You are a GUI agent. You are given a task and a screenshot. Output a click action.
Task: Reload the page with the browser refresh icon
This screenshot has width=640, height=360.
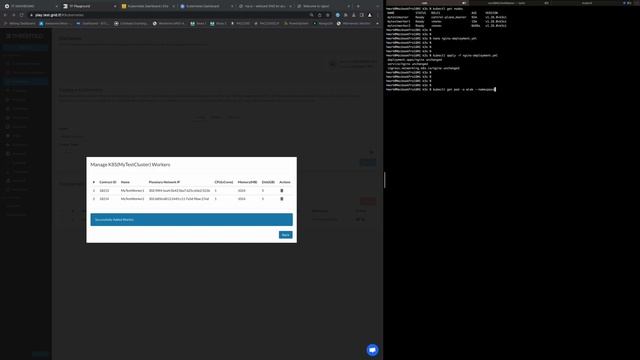point(22,15)
